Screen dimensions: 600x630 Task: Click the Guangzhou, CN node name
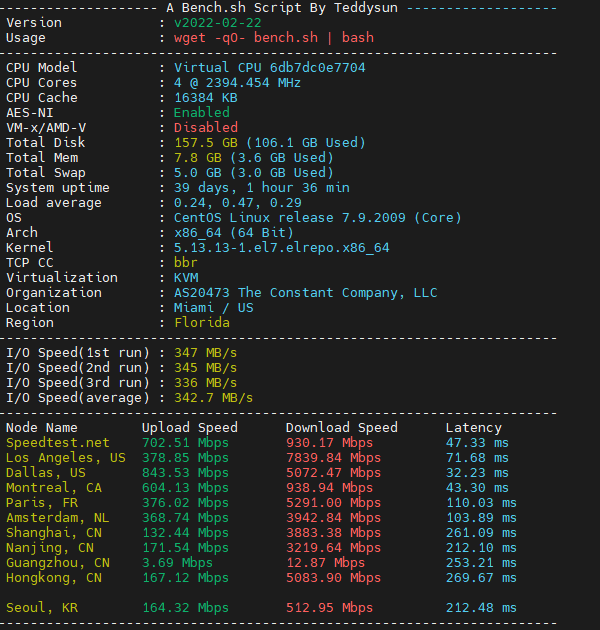[57, 563]
